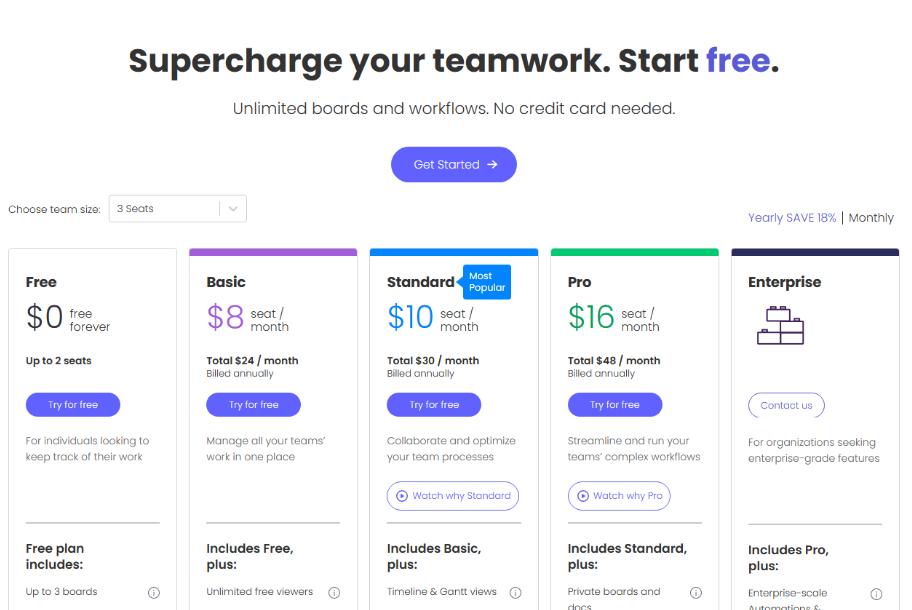
Task: Click Try for free under Free plan
Action: click(73, 405)
